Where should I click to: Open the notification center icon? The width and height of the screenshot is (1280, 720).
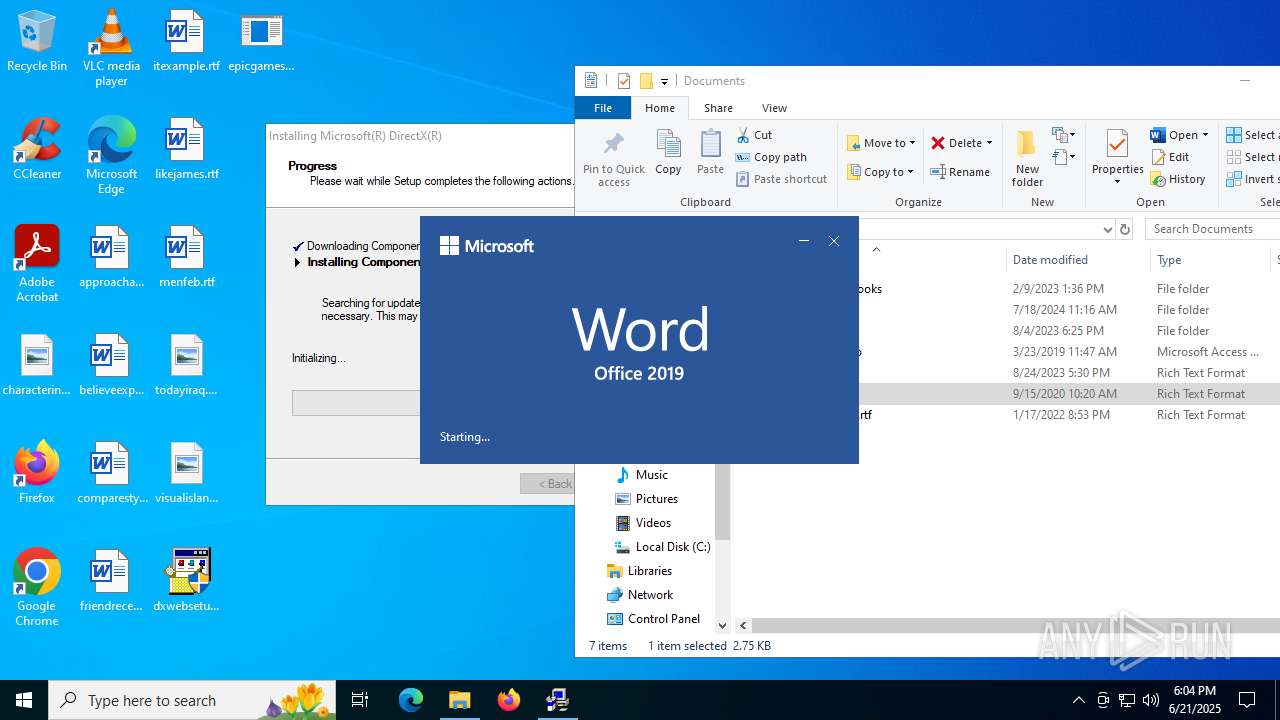tap(1247, 700)
